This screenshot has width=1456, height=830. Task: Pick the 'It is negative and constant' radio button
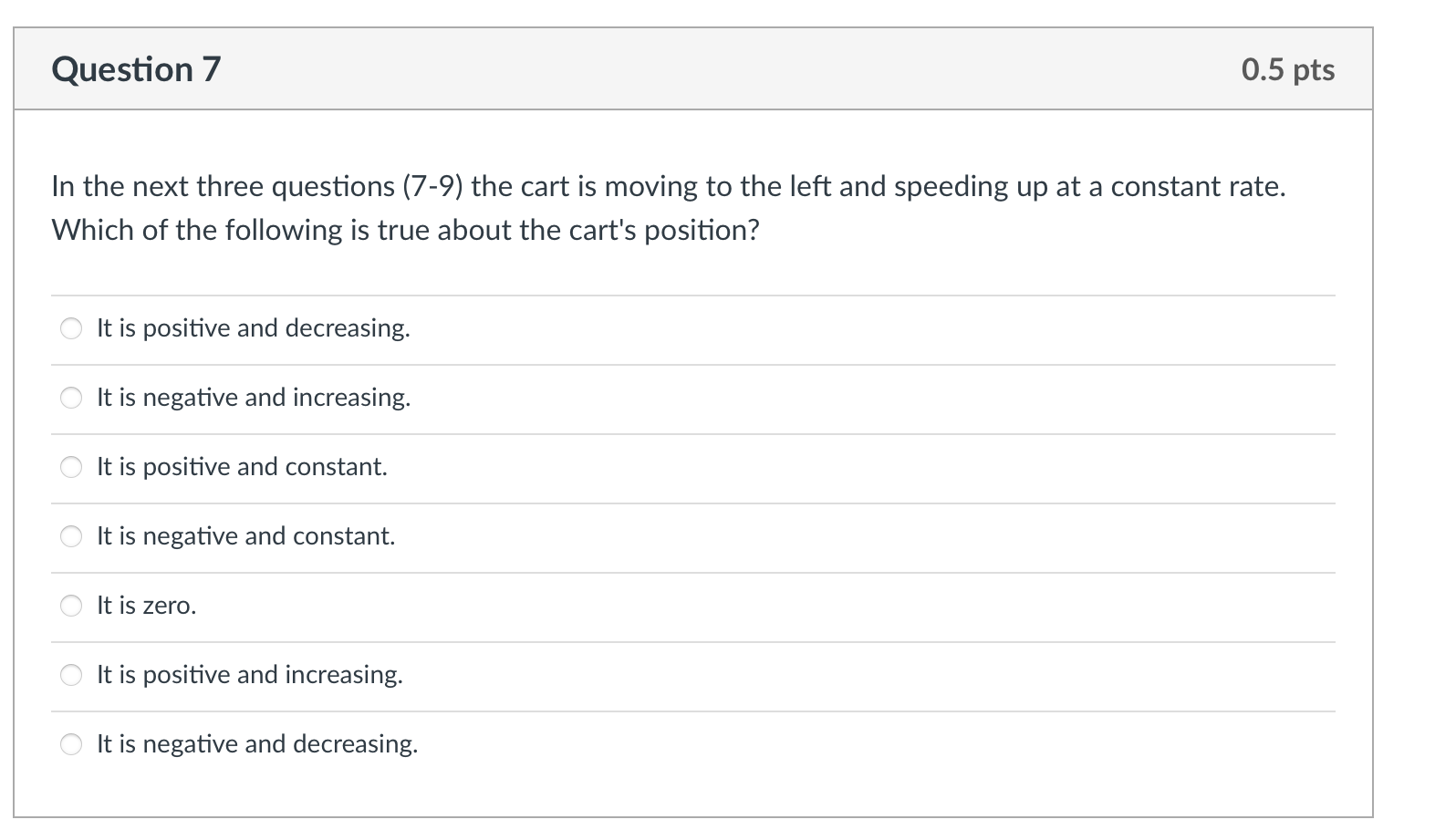click(x=71, y=536)
